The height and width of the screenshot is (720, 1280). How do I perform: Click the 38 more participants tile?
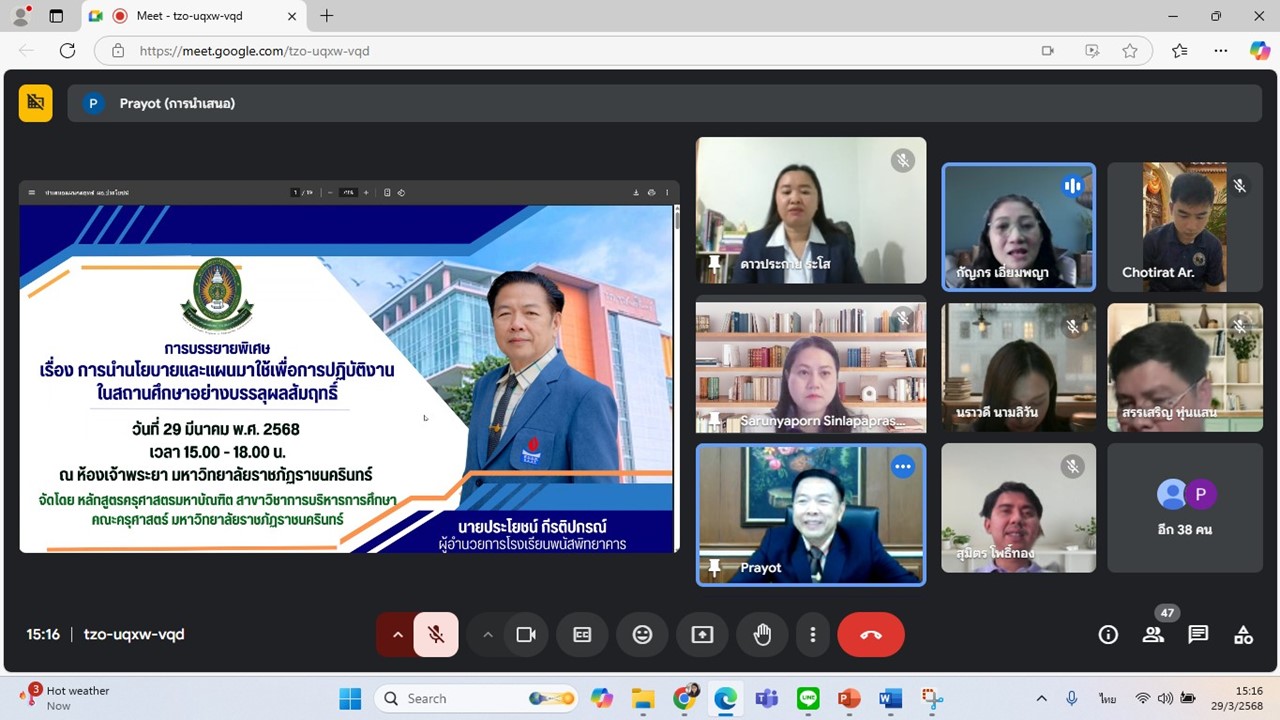click(1185, 508)
